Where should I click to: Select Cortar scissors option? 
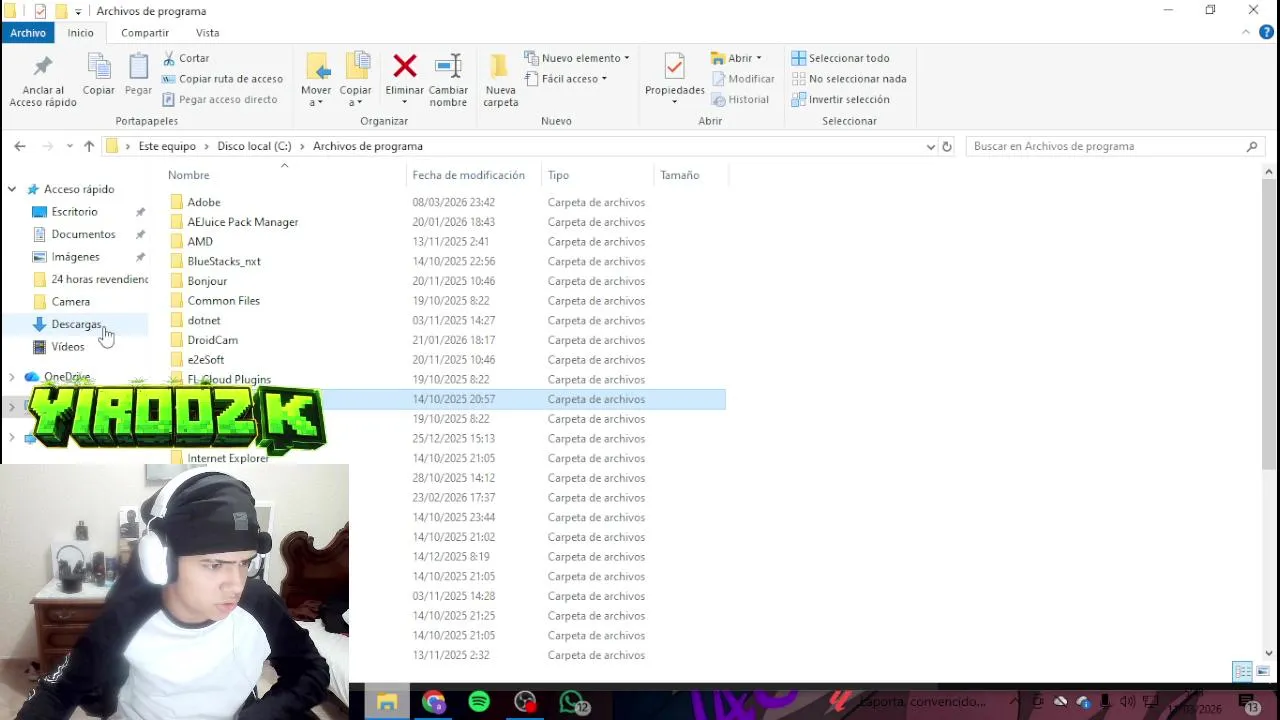pos(186,58)
